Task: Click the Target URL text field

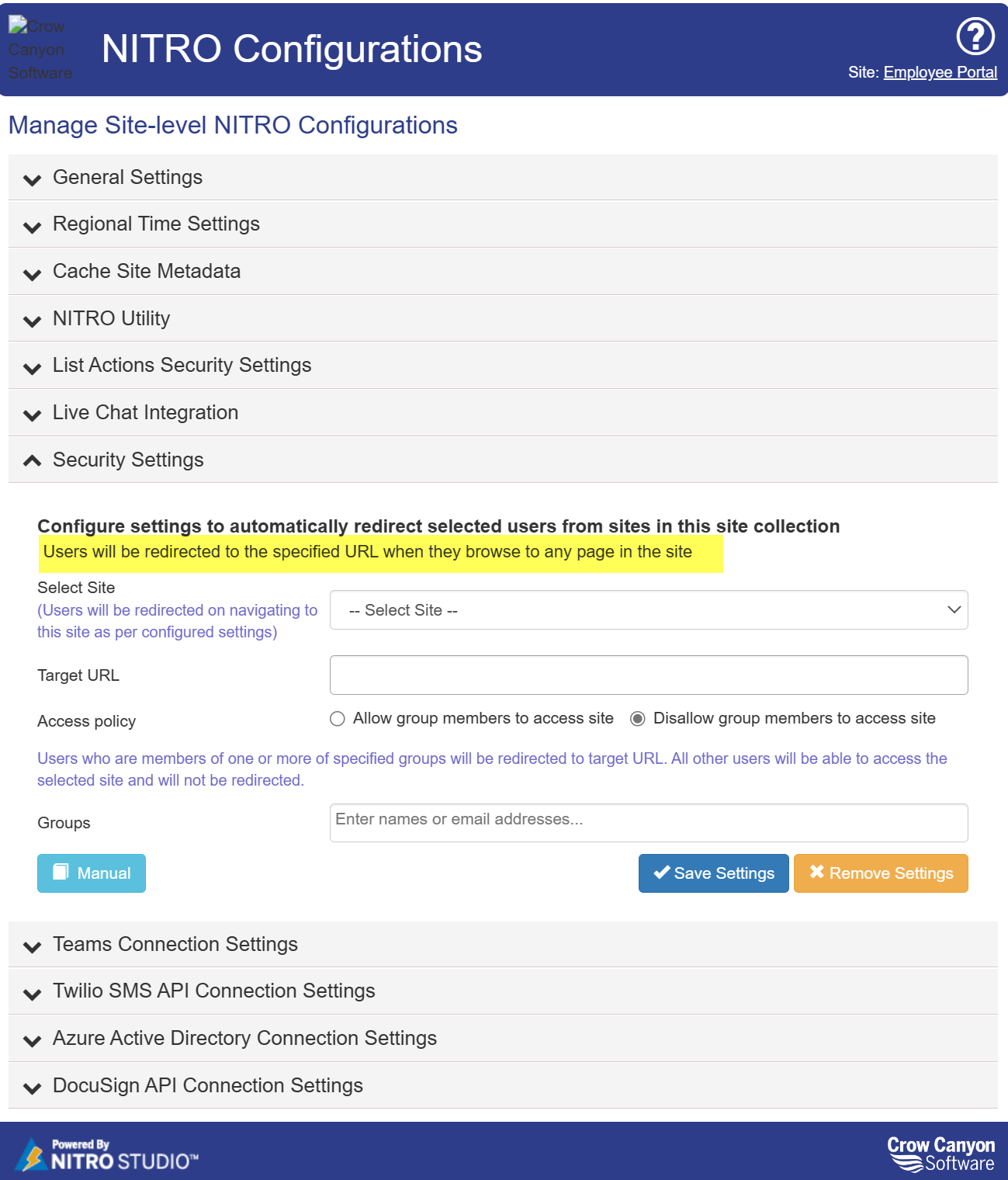Action: click(x=649, y=675)
